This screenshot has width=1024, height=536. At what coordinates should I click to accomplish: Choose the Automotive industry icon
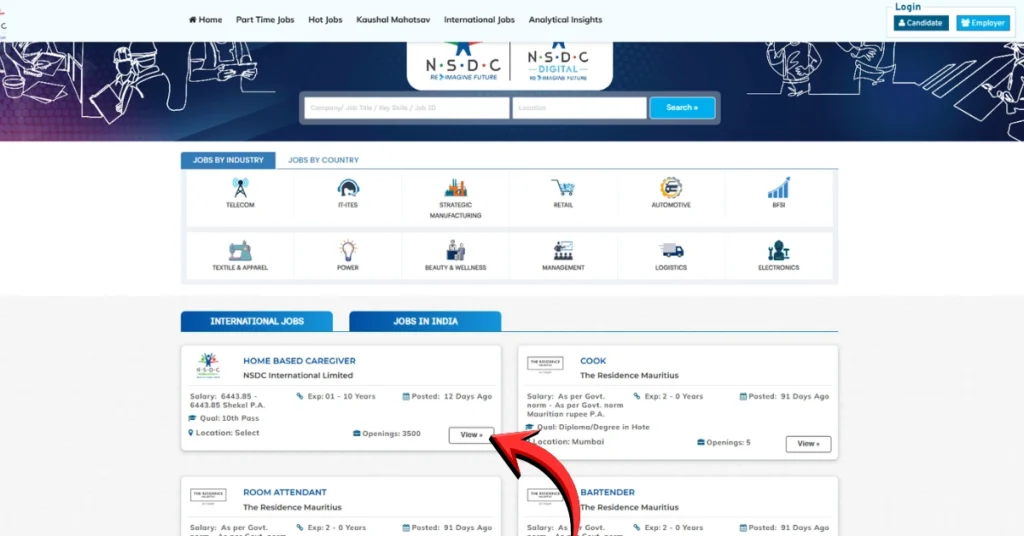click(671, 188)
